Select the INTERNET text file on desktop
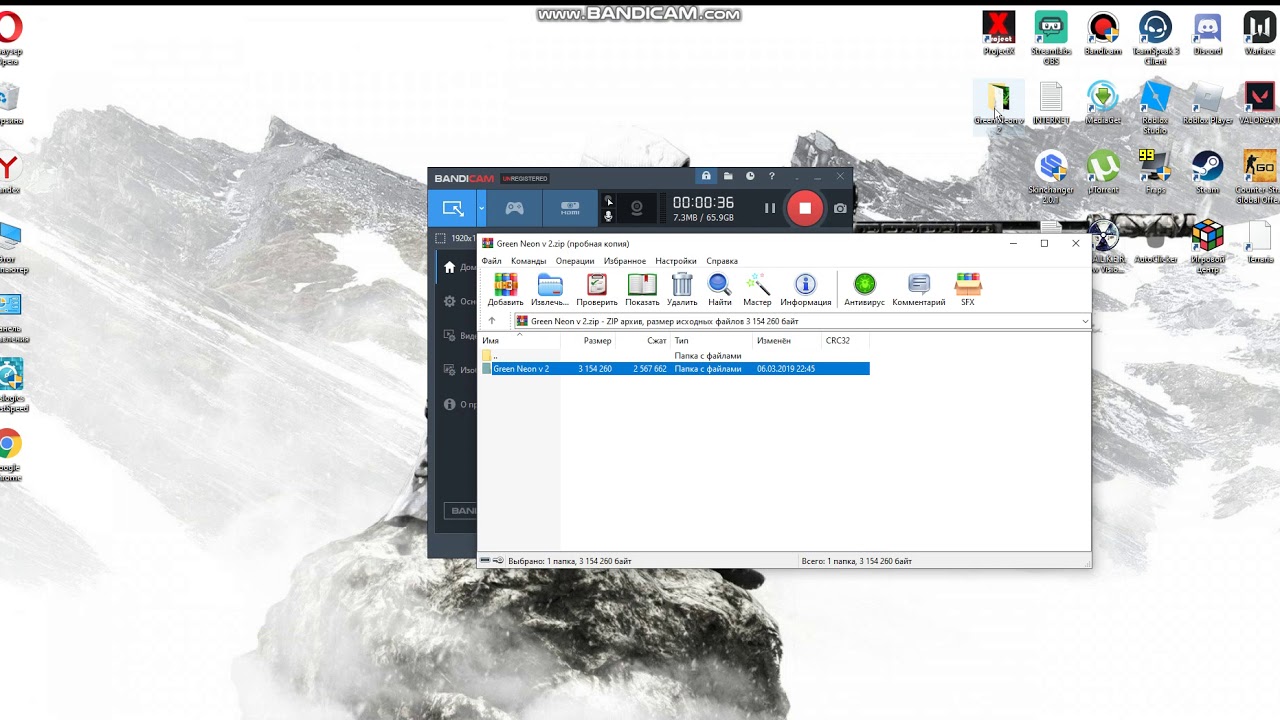Screen dimensions: 1280x720 1051,103
